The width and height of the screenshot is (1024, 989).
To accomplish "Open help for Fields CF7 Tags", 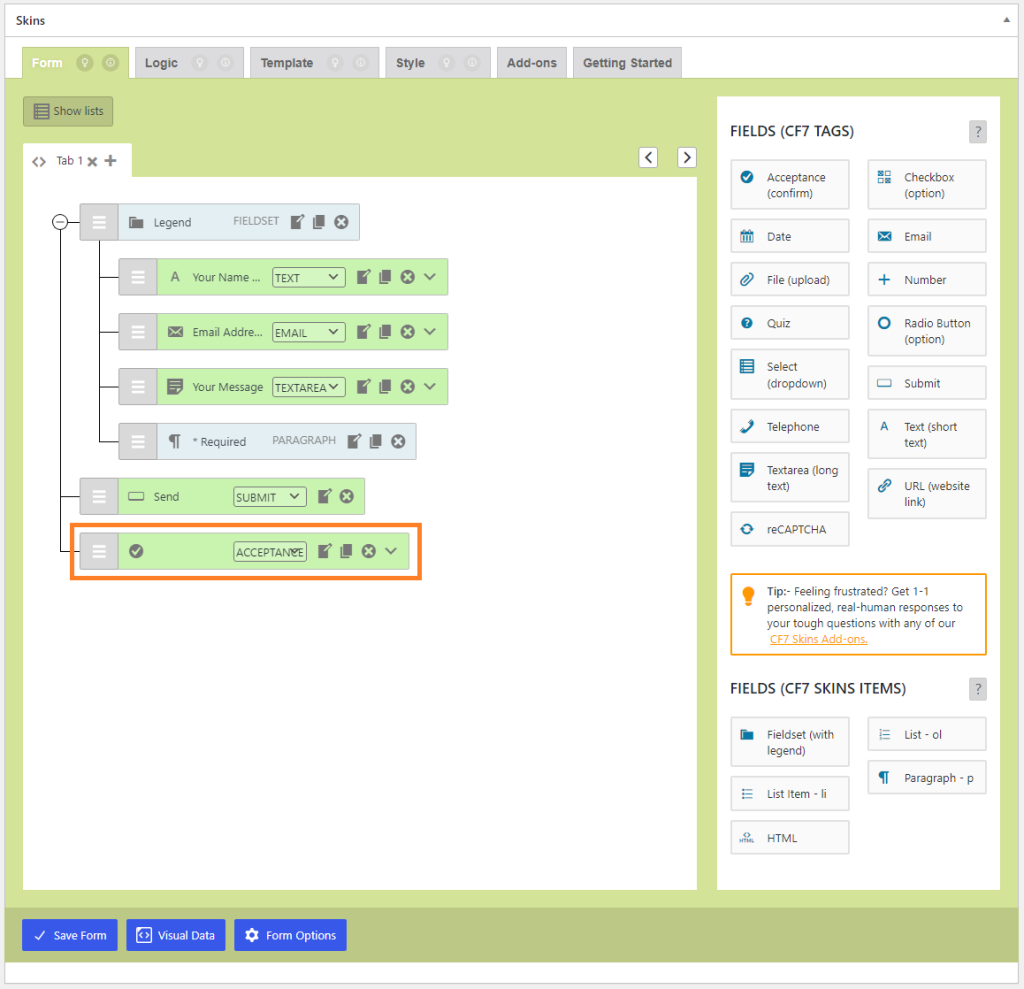I will (977, 132).
